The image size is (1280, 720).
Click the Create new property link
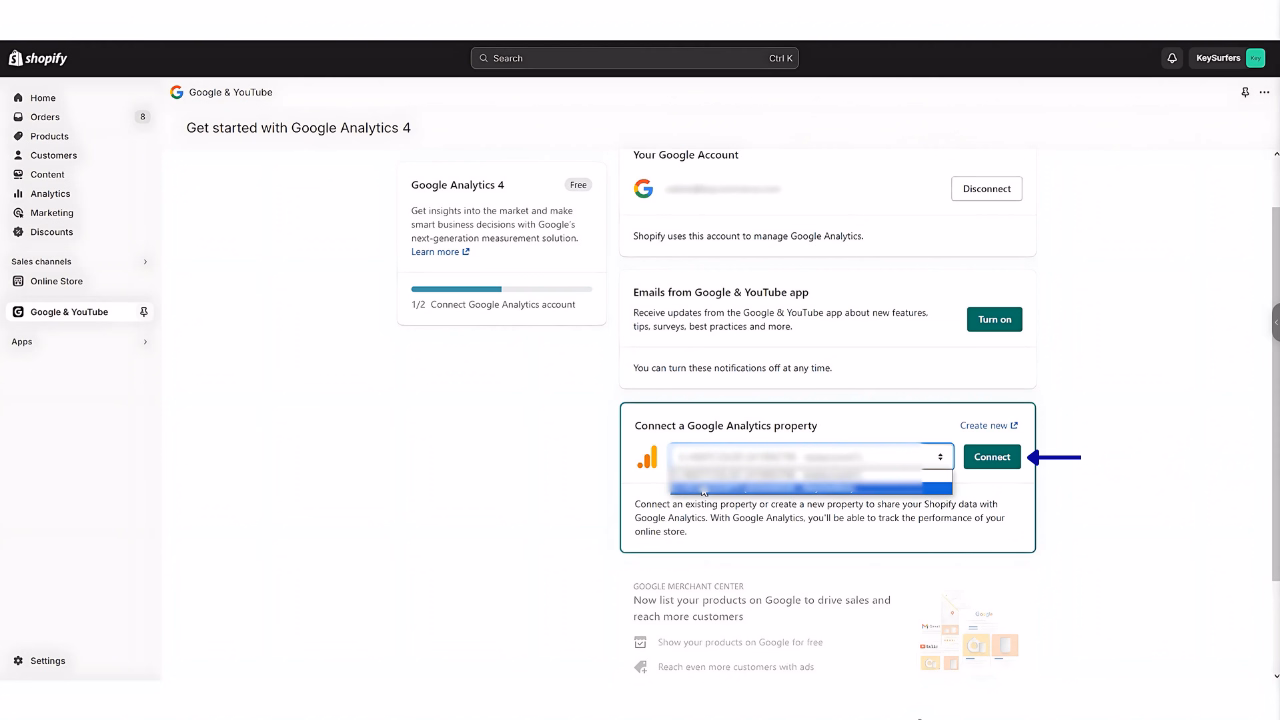pyautogui.click(x=989, y=426)
